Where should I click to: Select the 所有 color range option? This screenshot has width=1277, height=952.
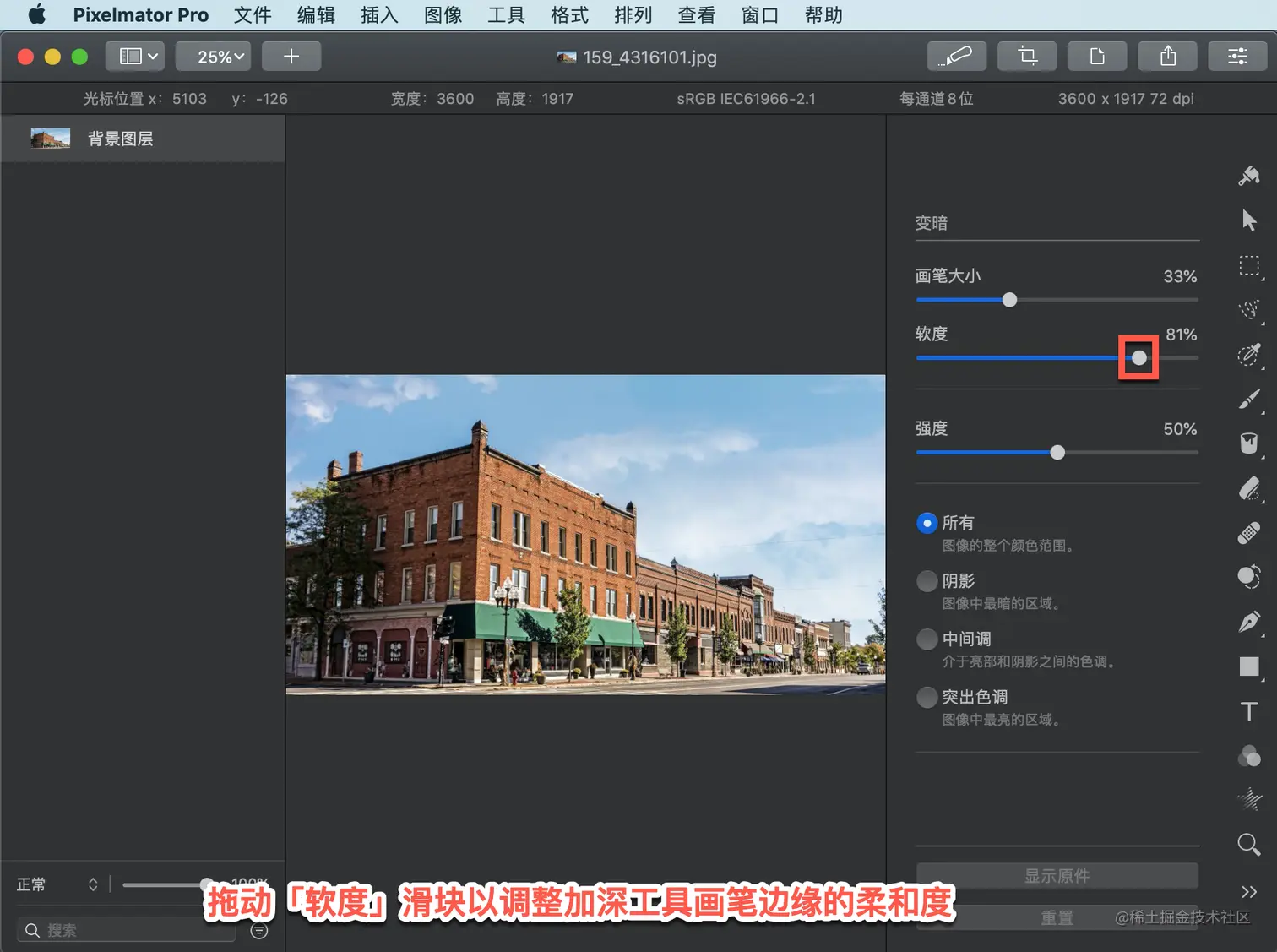tap(927, 523)
